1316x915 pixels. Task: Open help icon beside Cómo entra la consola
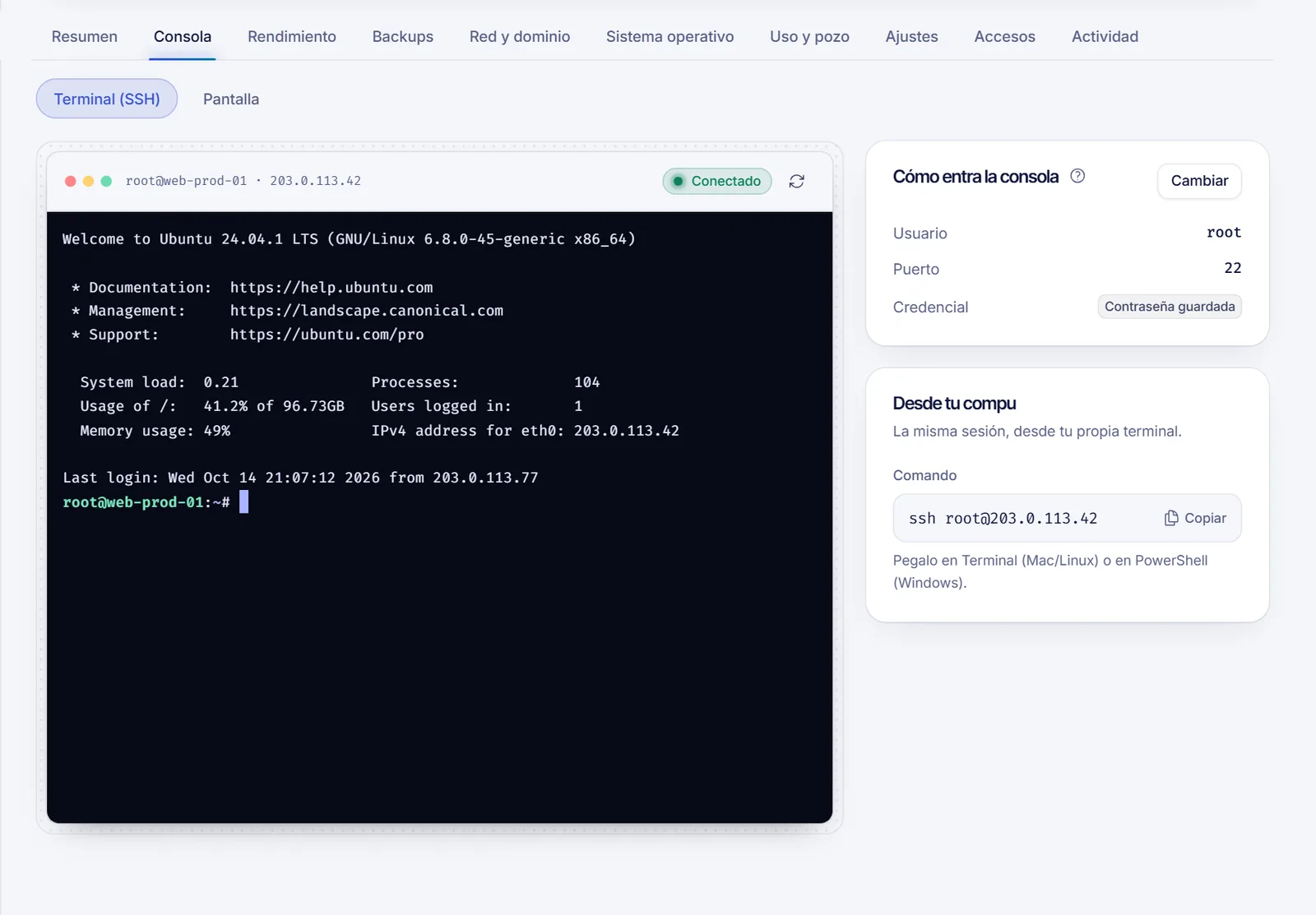(1077, 176)
